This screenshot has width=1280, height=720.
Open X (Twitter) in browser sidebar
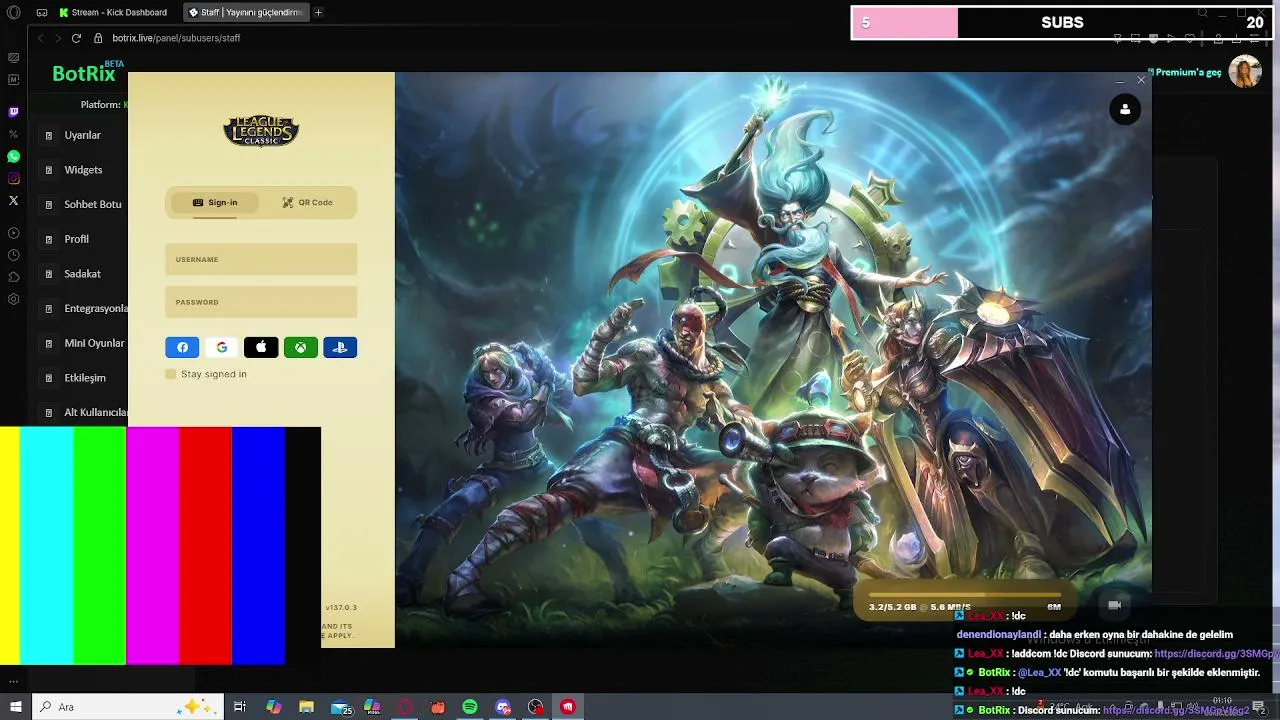click(13, 200)
